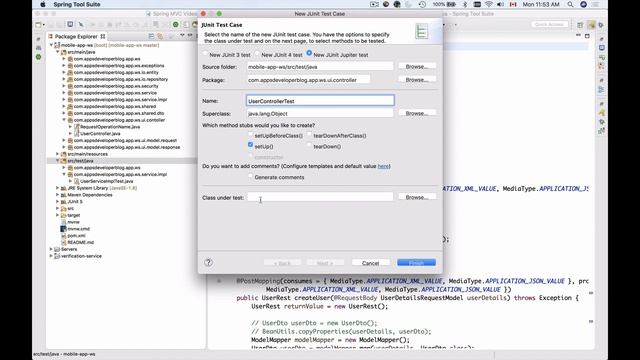Select com.appsdeveloperblog.app.ws.shared.dto package
The height and width of the screenshot is (360, 640).
(118, 113)
